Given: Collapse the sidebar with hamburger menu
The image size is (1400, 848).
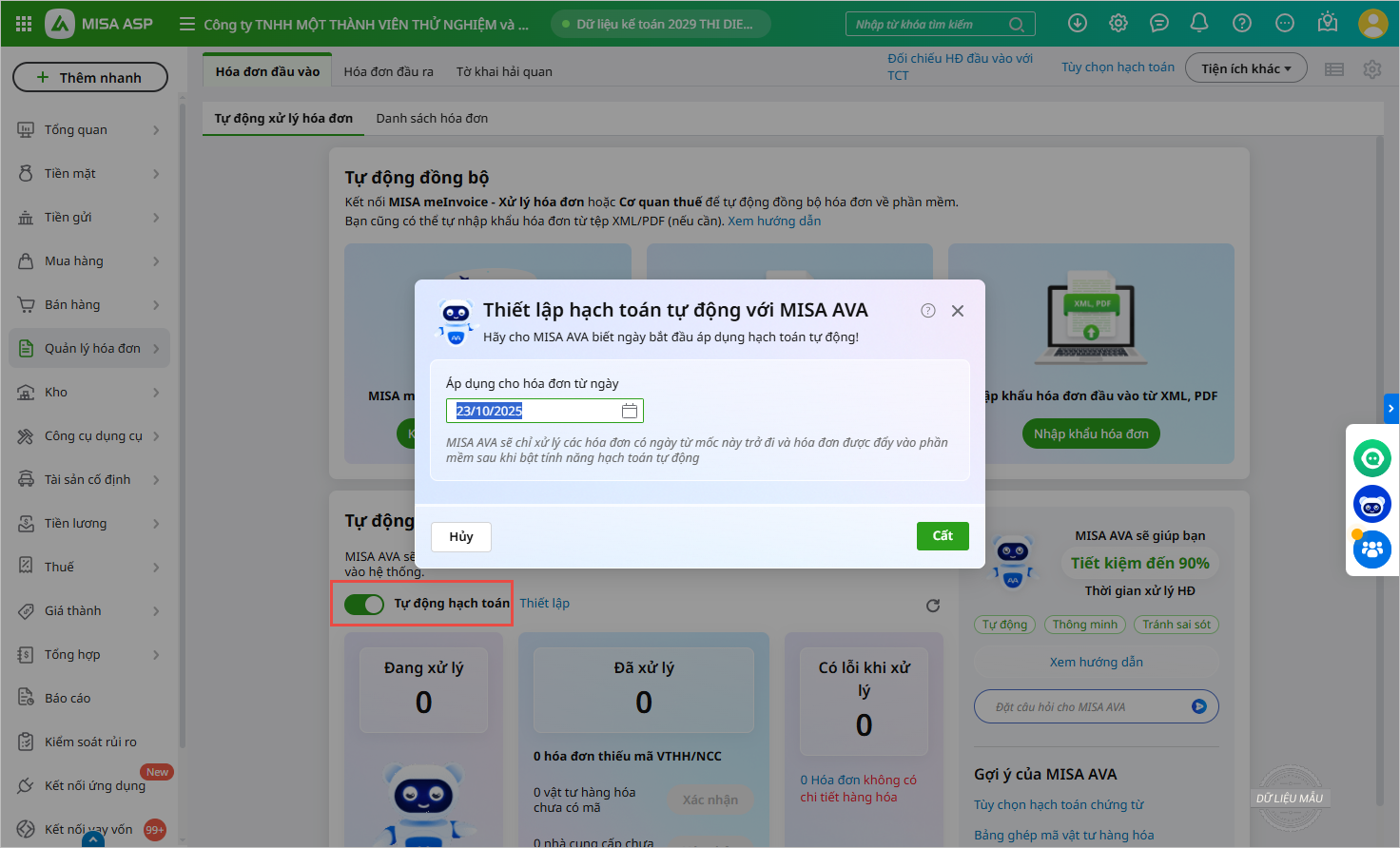Looking at the screenshot, I should pyautogui.click(x=187, y=24).
